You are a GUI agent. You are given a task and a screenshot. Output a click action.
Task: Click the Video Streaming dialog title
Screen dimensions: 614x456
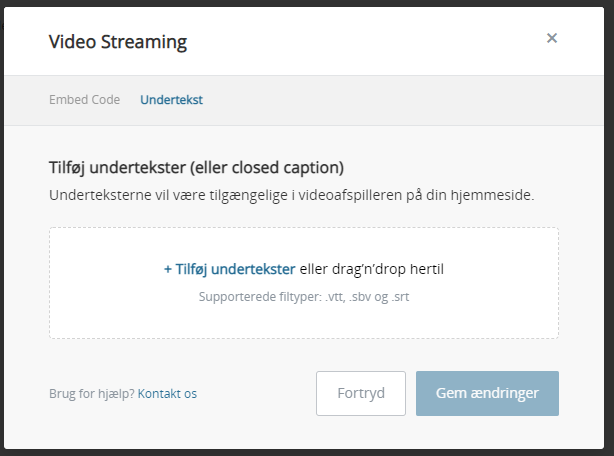(x=118, y=42)
